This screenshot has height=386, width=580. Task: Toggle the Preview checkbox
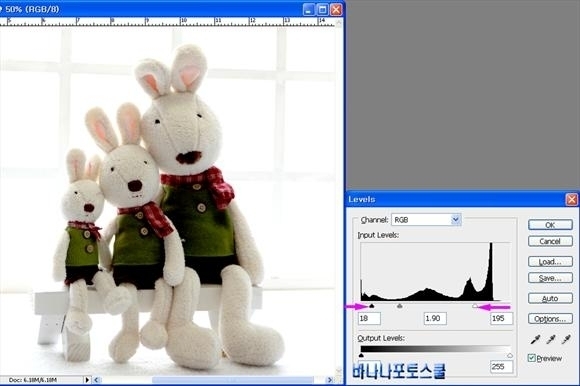532,358
